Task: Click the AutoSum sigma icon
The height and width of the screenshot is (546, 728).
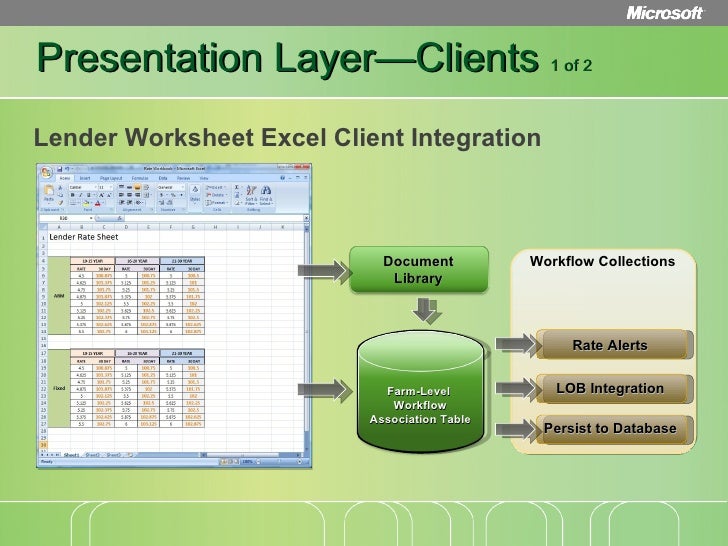Action: 237,187
